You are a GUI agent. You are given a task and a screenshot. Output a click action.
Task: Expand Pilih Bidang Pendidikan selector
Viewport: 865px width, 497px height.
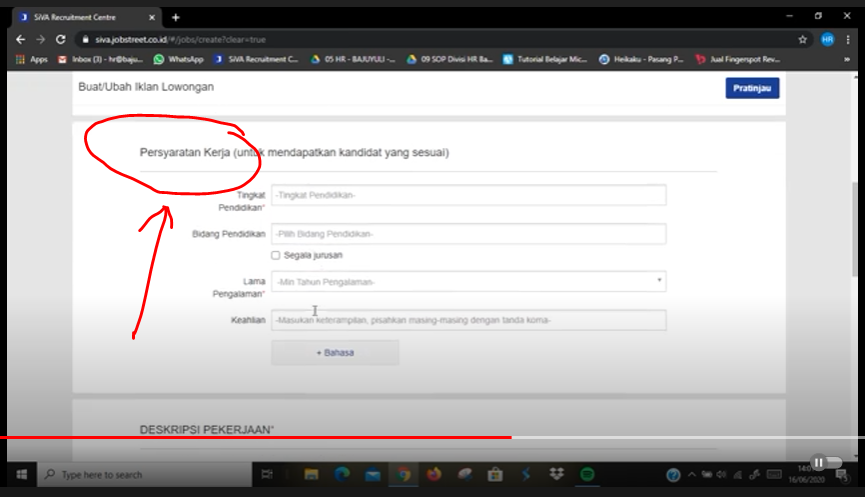pos(468,234)
